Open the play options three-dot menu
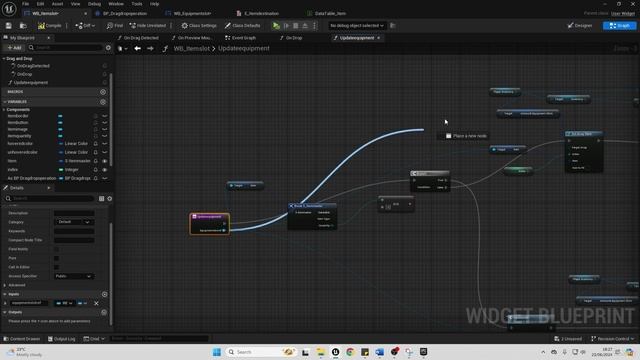Image resolution: width=640 pixels, height=360 pixels. click(x=314, y=26)
